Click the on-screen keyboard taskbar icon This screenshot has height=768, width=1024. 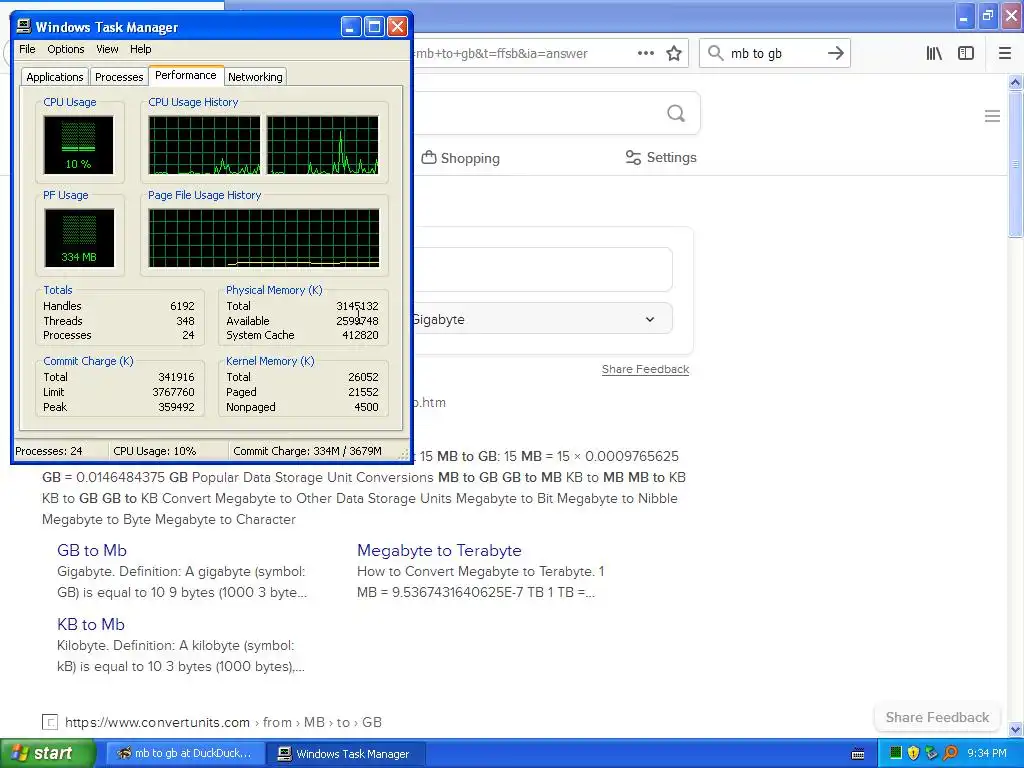(858, 754)
